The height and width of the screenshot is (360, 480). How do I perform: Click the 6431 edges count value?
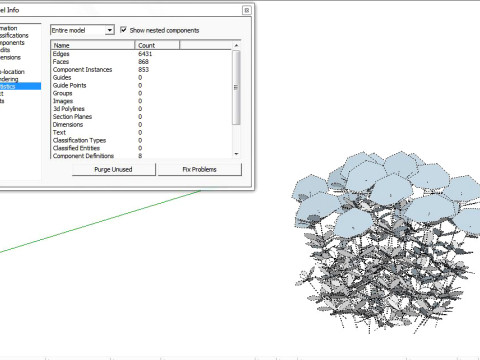tap(145, 54)
